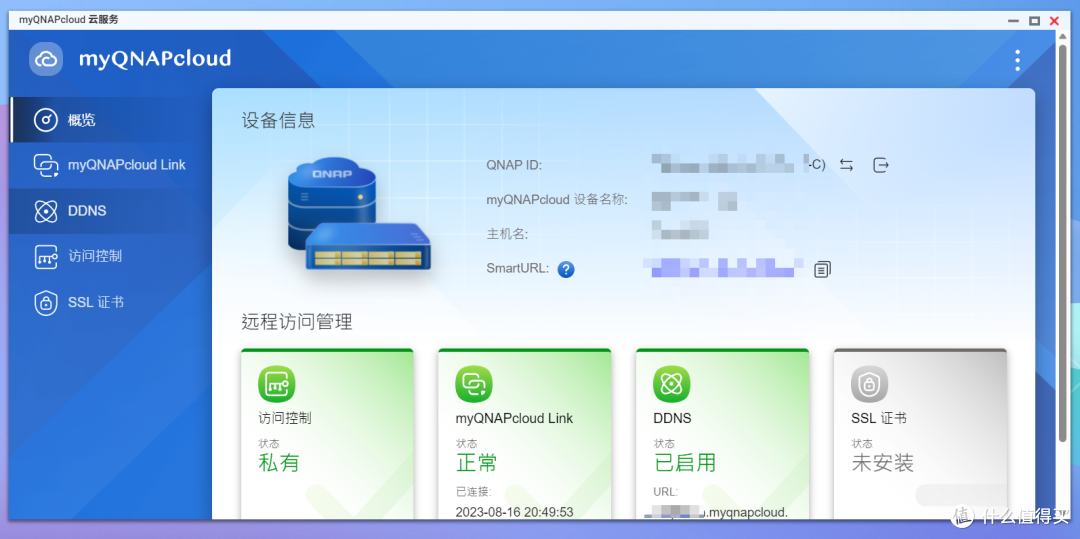Open the DDNS card showing 已启用

723,434
